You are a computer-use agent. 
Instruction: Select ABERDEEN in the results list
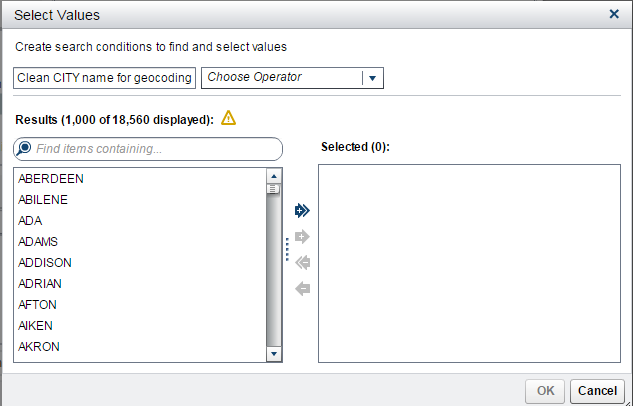(51, 179)
